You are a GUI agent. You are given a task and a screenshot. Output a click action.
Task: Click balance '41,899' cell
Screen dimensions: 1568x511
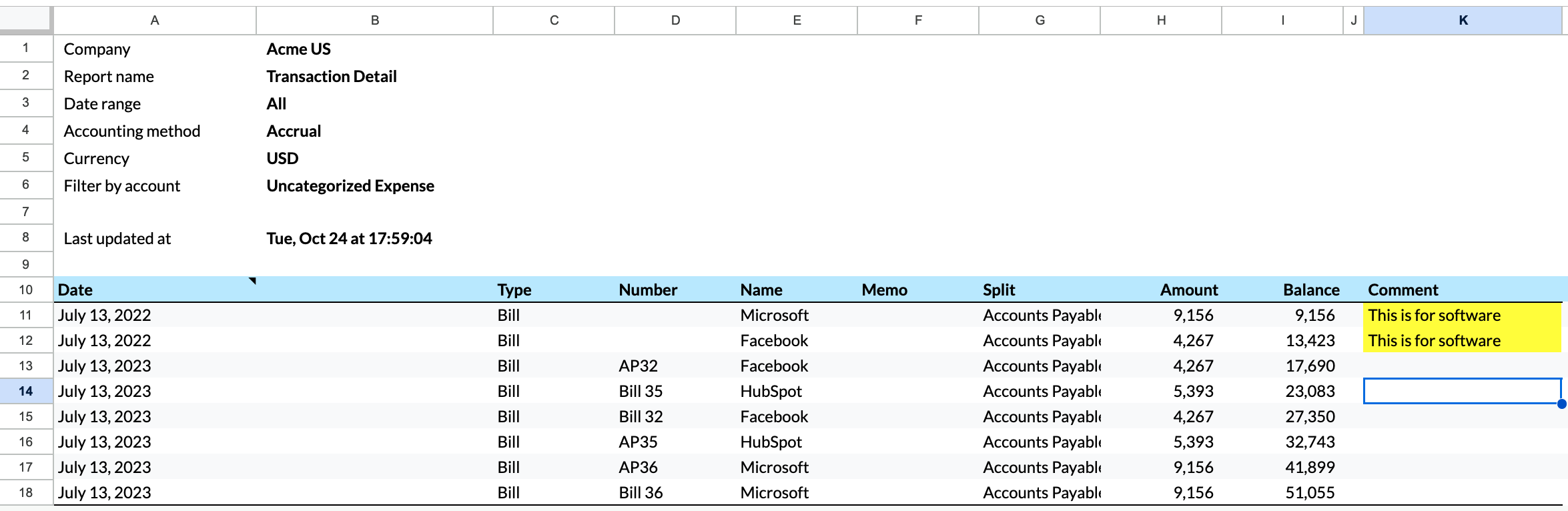(x=1282, y=467)
